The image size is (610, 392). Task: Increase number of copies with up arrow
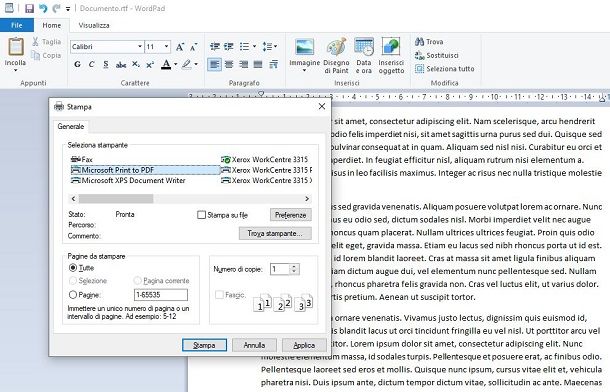click(294, 266)
